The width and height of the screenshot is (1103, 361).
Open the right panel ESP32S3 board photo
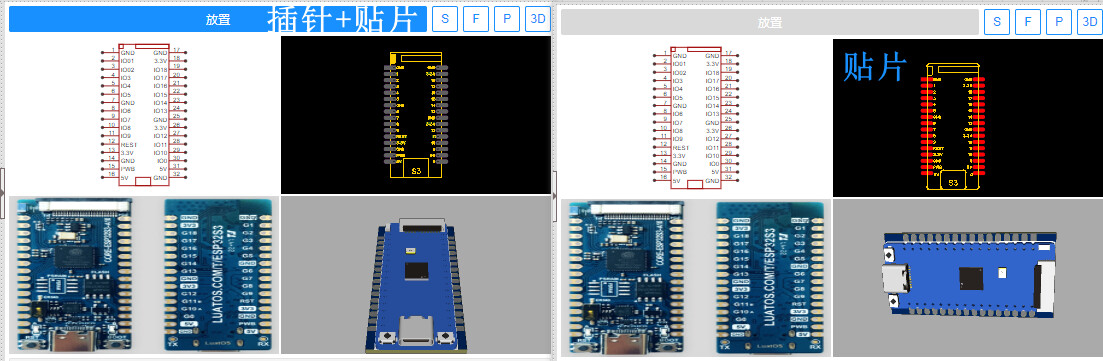696,278
